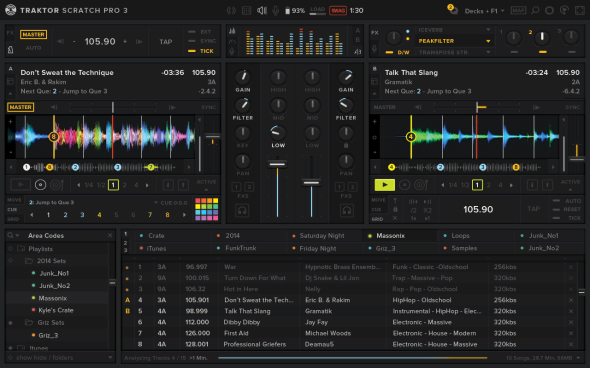
Task: Click the master level meter icon
Action: tap(233, 31)
